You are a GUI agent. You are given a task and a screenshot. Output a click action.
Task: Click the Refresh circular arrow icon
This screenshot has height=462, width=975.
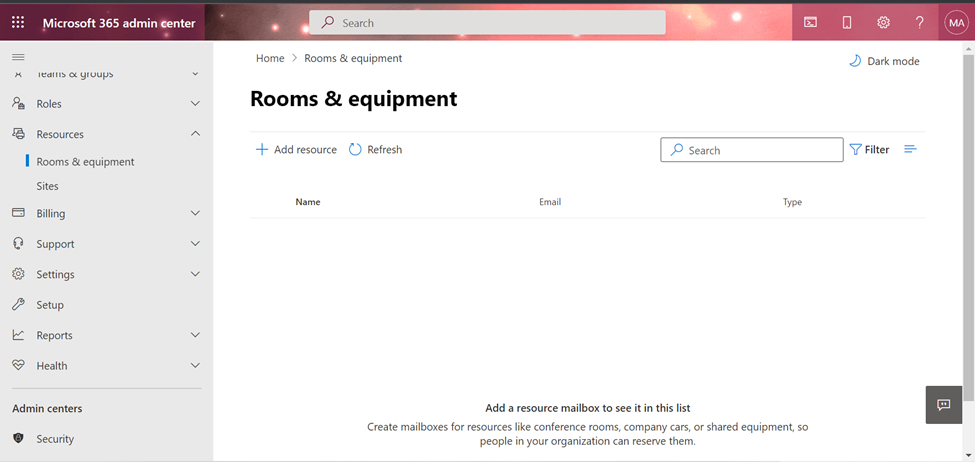[355, 149]
